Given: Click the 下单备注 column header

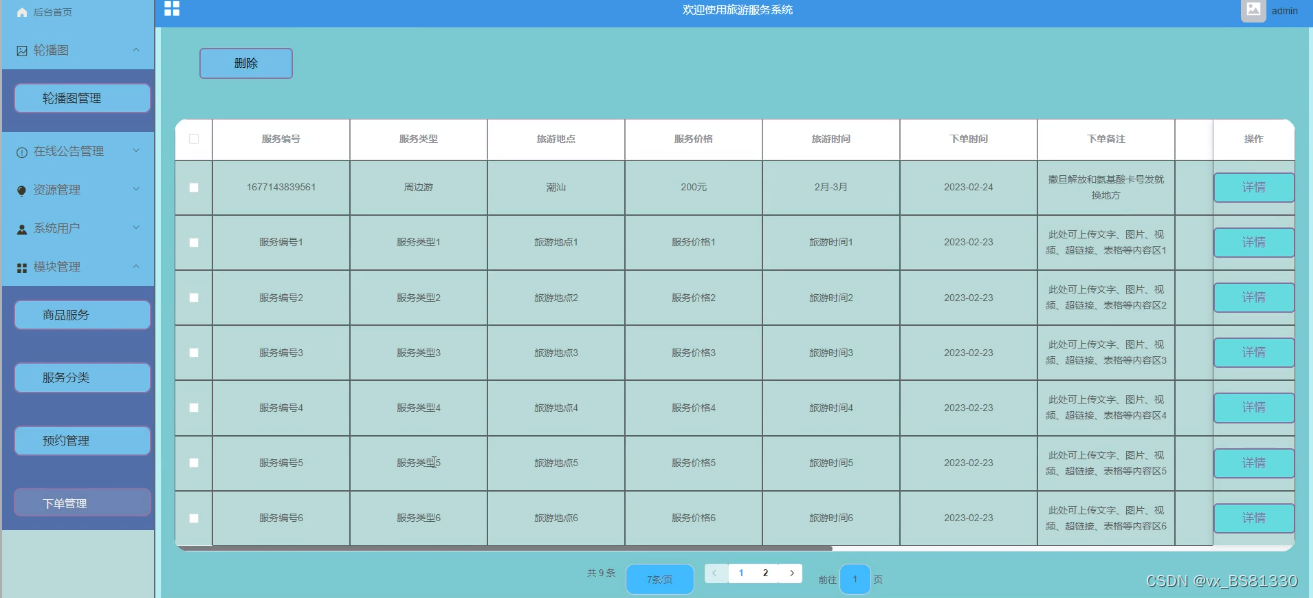Looking at the screenshot, I should 1106,139.
